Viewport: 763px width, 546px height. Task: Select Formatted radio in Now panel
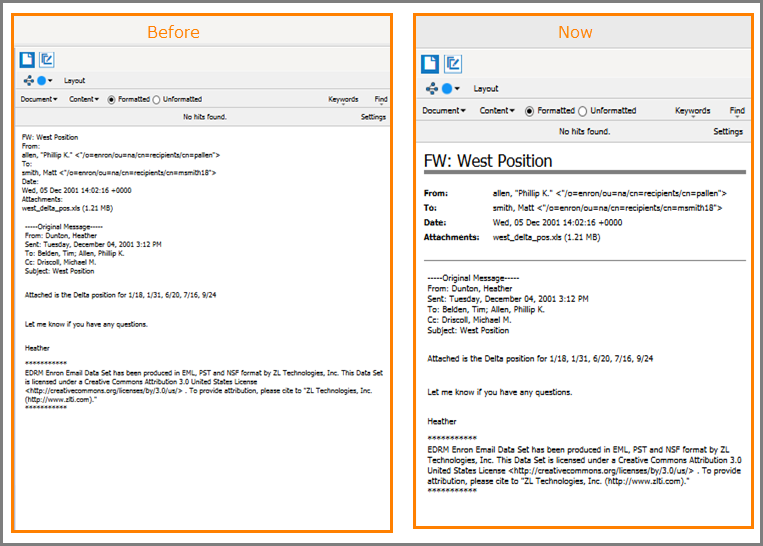point(529,111)
